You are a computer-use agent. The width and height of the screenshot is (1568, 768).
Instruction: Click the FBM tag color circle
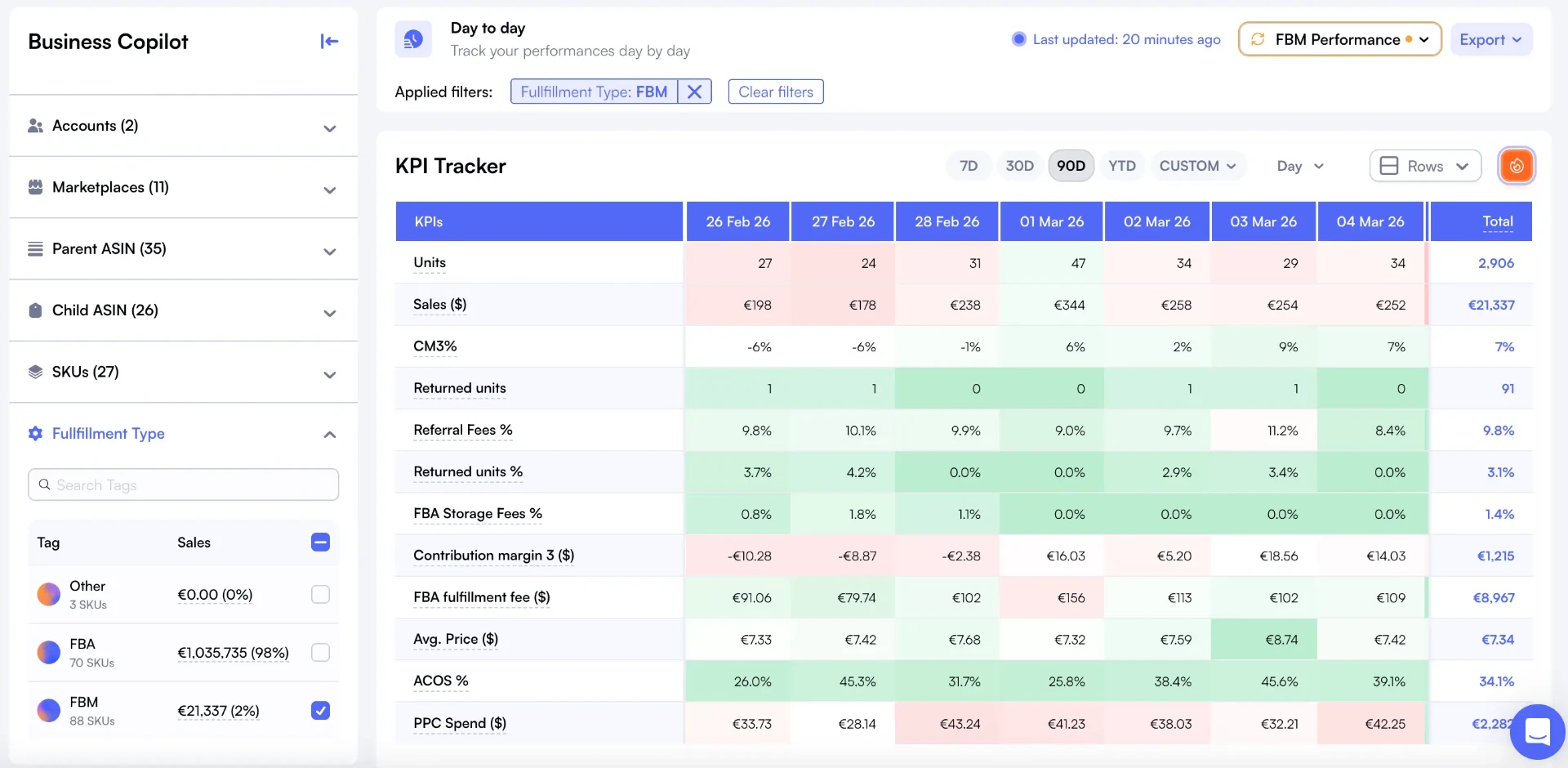[x=49, y=710]
